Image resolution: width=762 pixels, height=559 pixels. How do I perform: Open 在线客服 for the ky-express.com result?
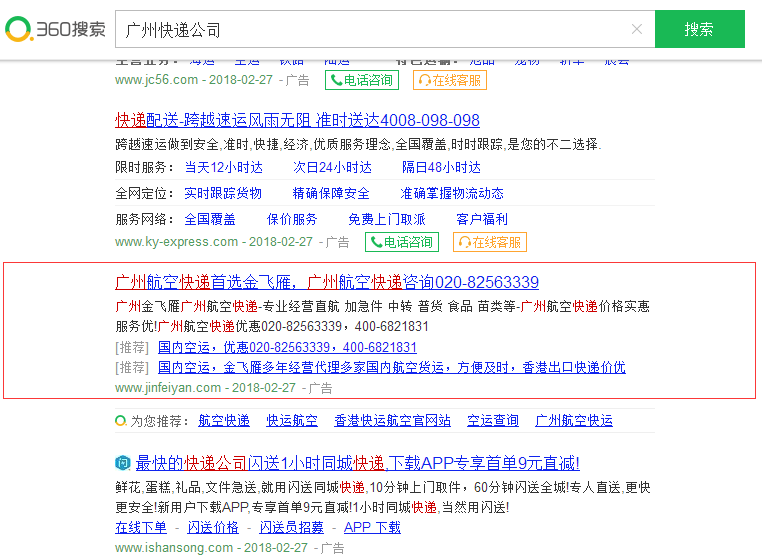(490, 242)
